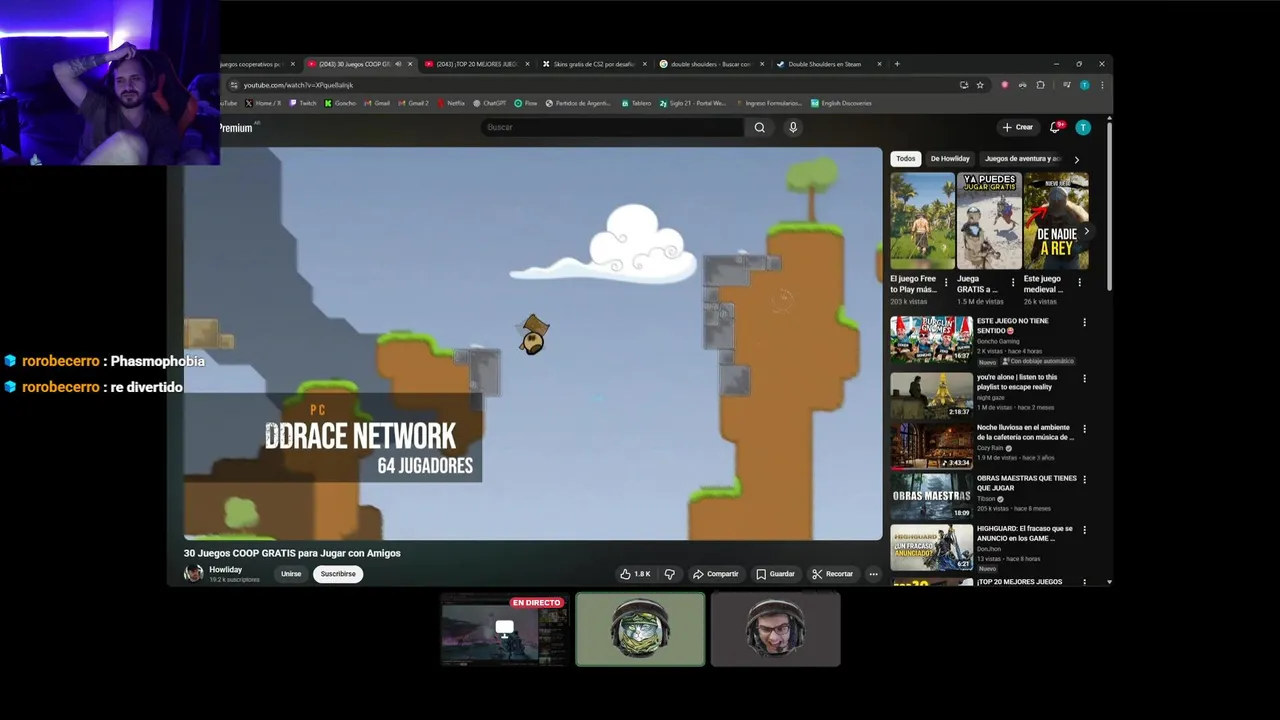Select the 'Todos' filter chip
1280x720 pixels.
(x=905, y=159)
